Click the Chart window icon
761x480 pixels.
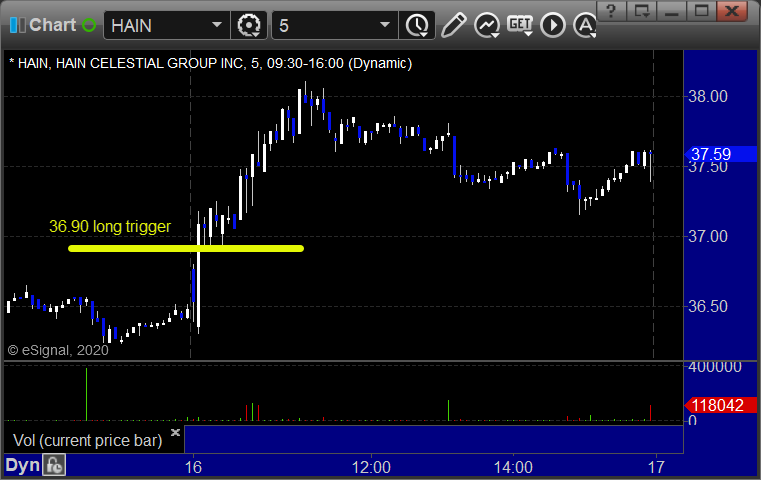coord(17,25)
